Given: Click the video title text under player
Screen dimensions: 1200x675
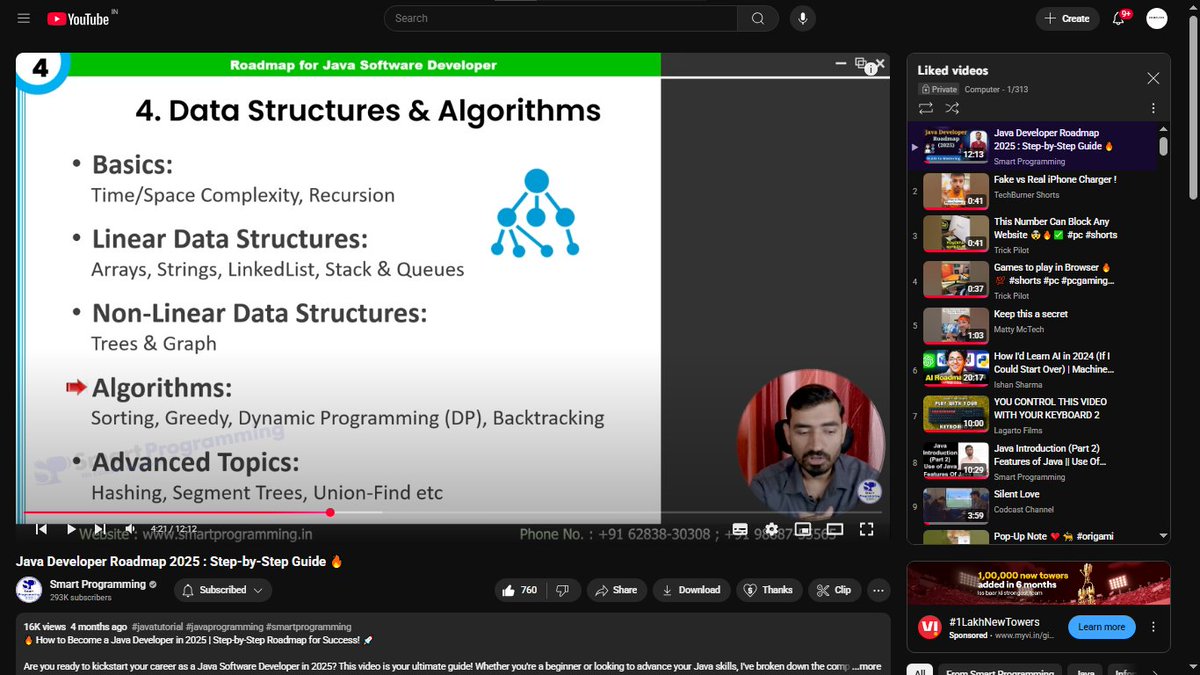Looking at the screenshot, I should click(x=179, y=561).
